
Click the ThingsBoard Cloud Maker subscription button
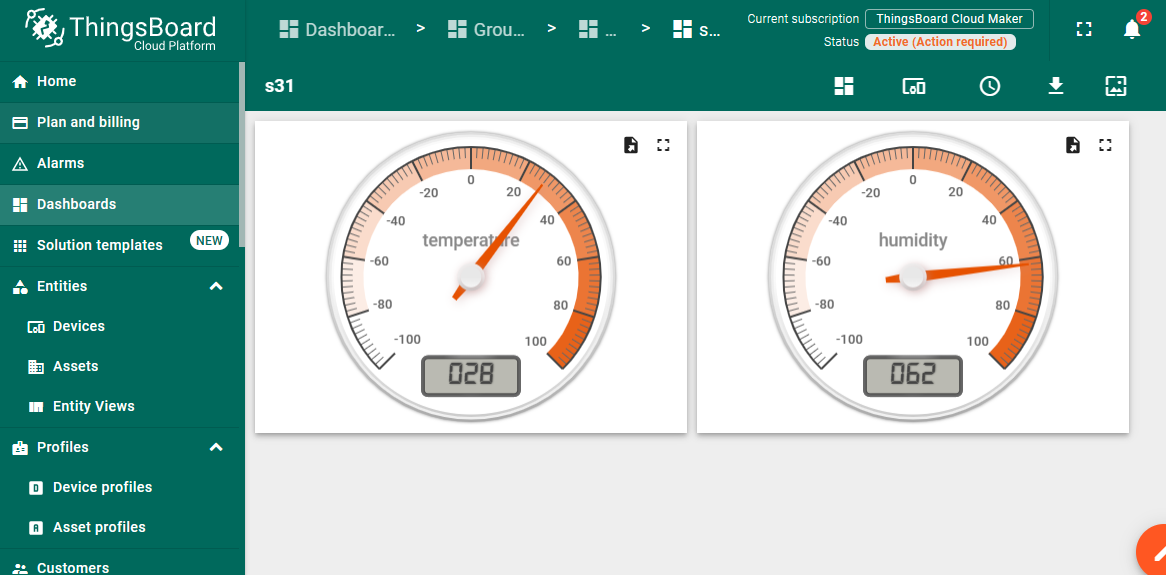tap(950, 19)
